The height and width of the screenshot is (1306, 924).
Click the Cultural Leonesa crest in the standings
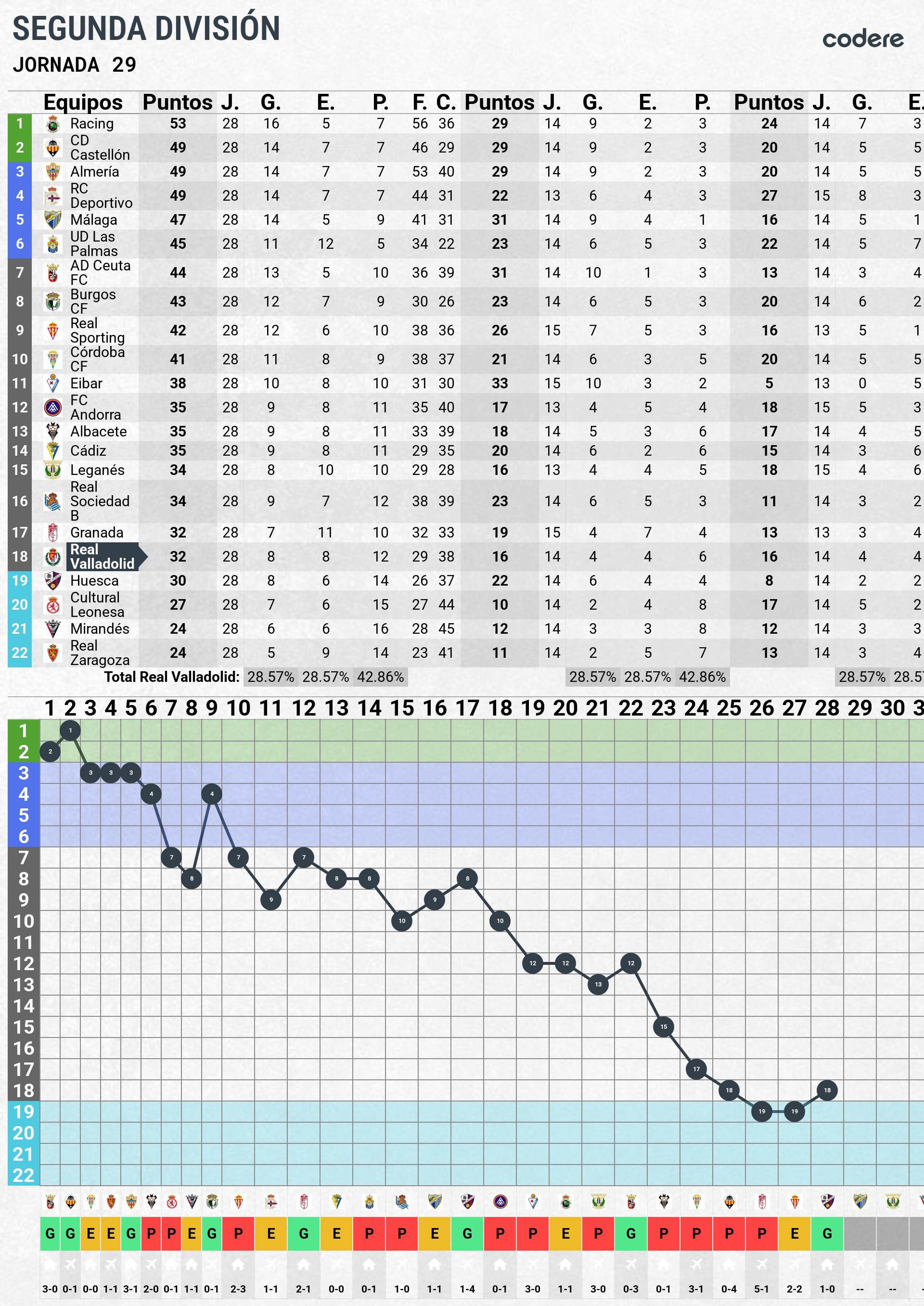point(52,605)
